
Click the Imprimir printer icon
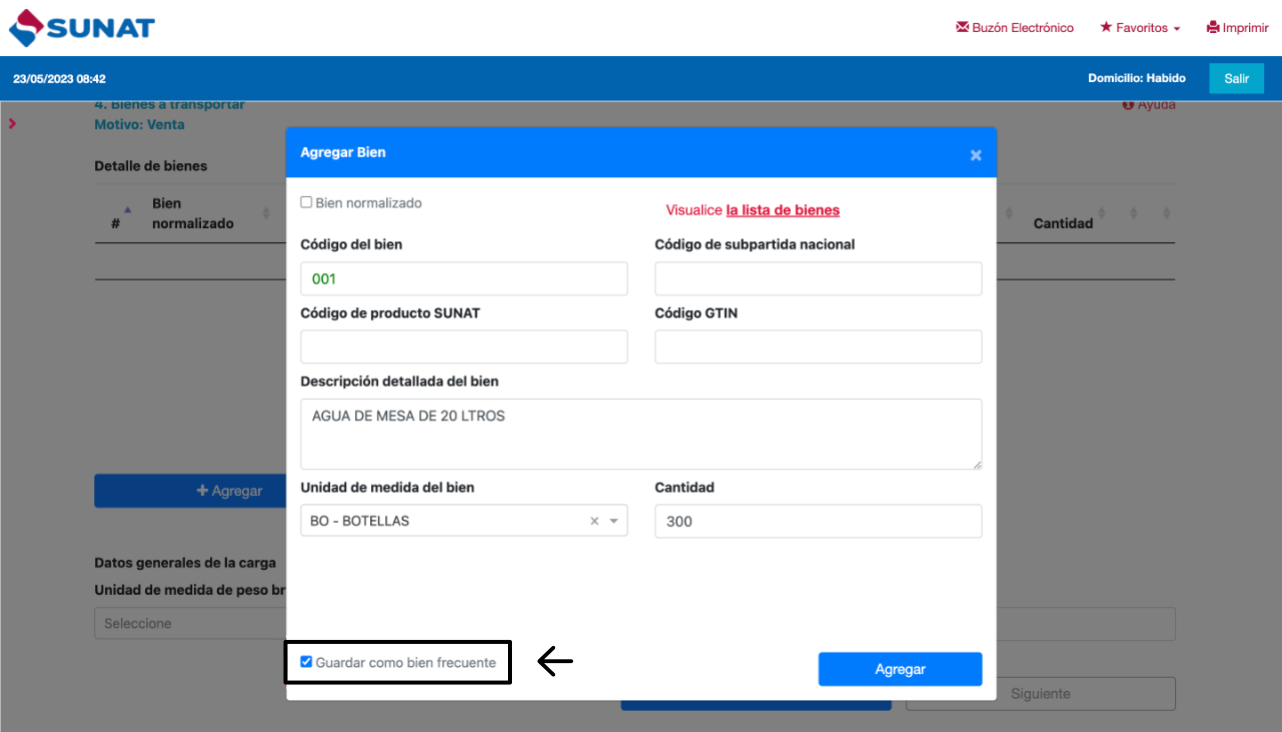pos(1213,28)
